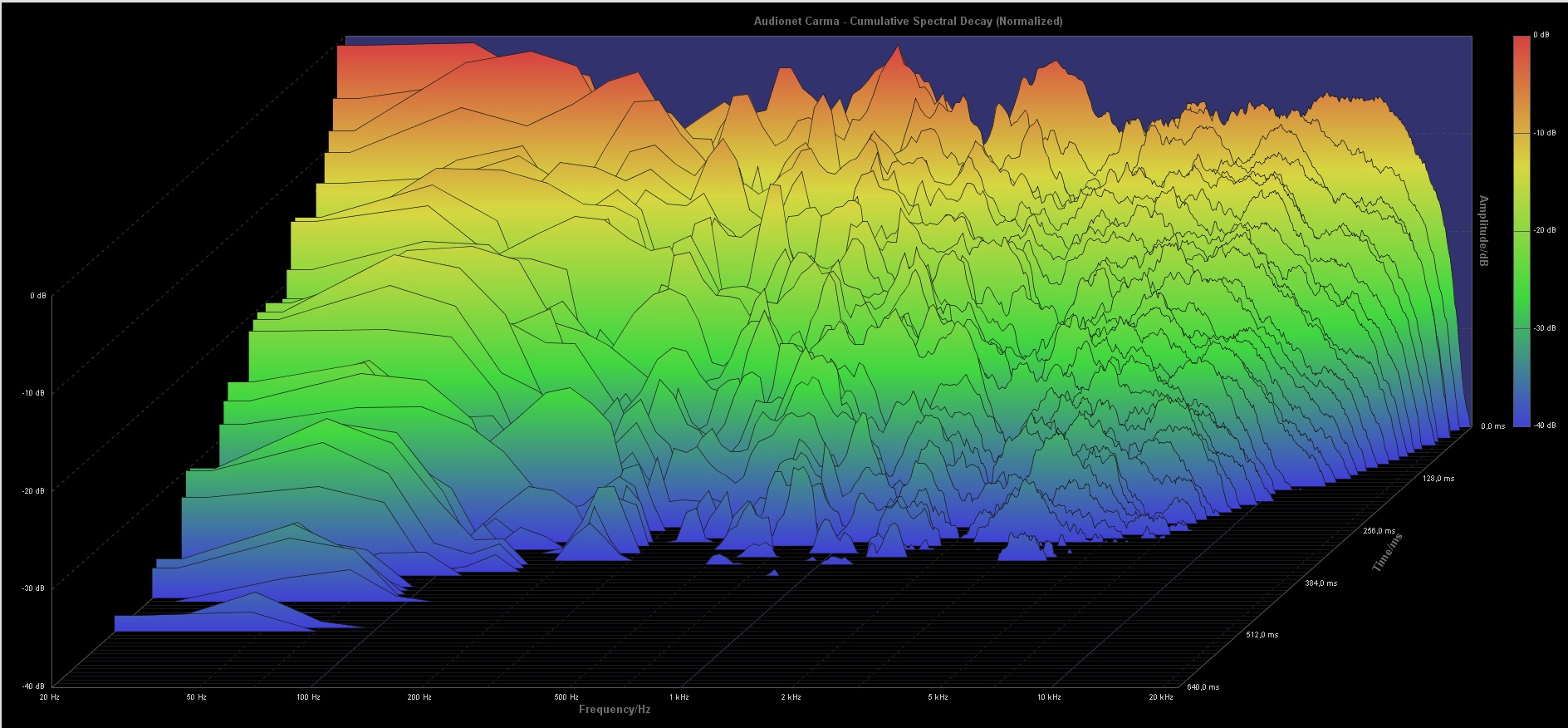
Task: Select the 100 Hz frequency tick label
Action: (x=308, y=696)
